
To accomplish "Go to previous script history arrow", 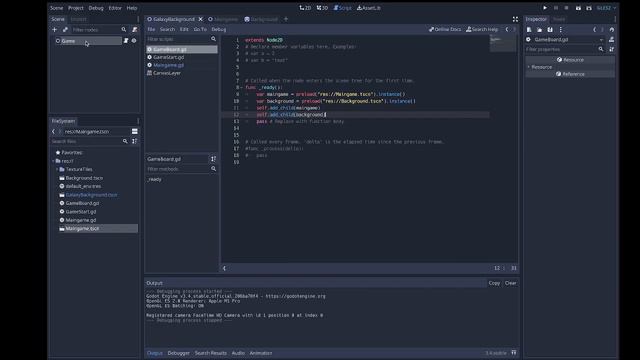I will pyautogui.click(x=507, y=29).
